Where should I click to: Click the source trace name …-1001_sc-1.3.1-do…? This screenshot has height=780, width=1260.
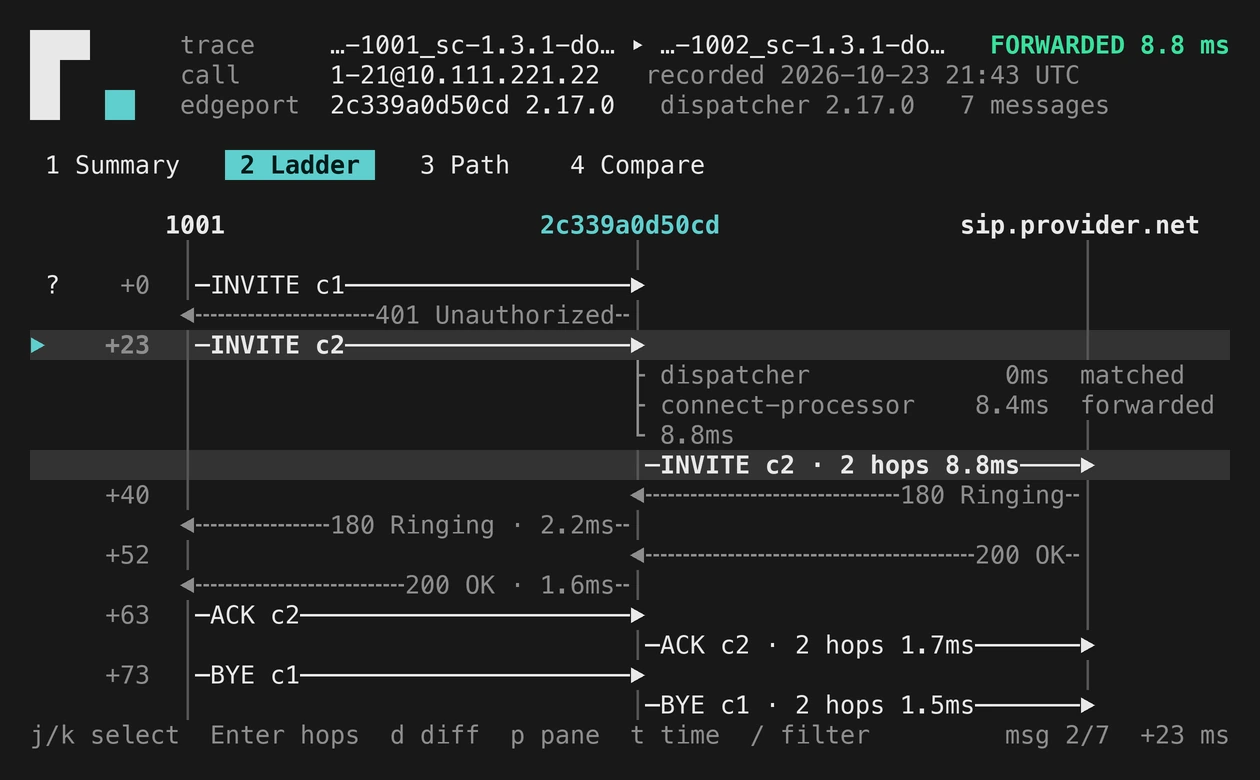click(x=472, y=45)
